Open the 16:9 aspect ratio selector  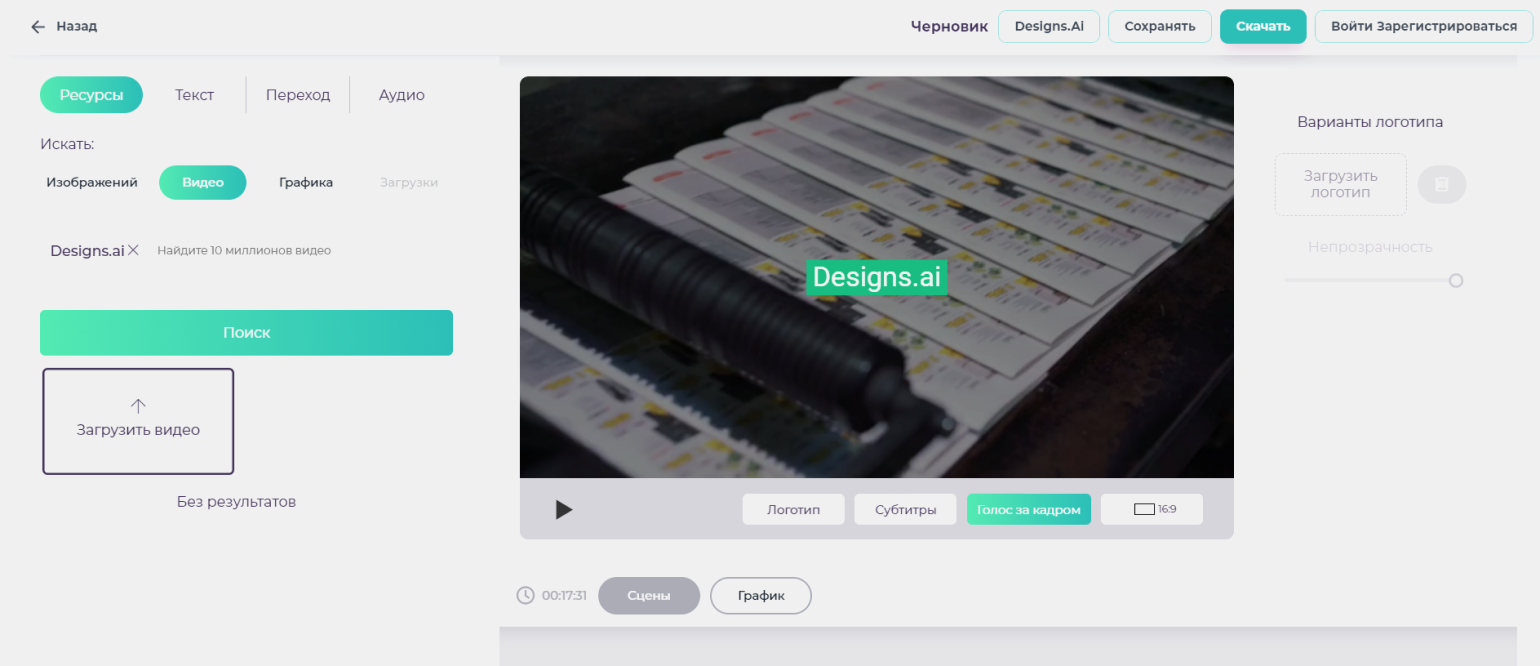tap(1152, 509)
